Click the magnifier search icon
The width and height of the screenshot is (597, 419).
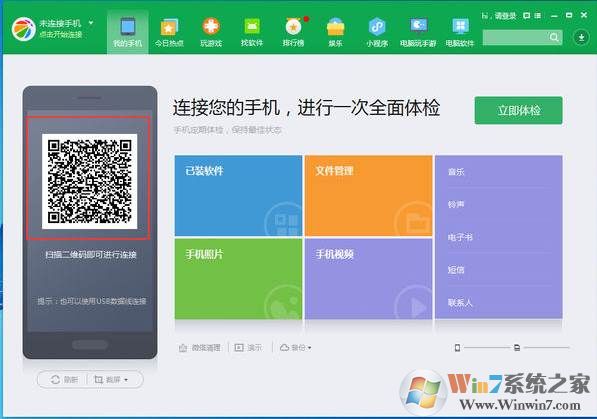554,37
